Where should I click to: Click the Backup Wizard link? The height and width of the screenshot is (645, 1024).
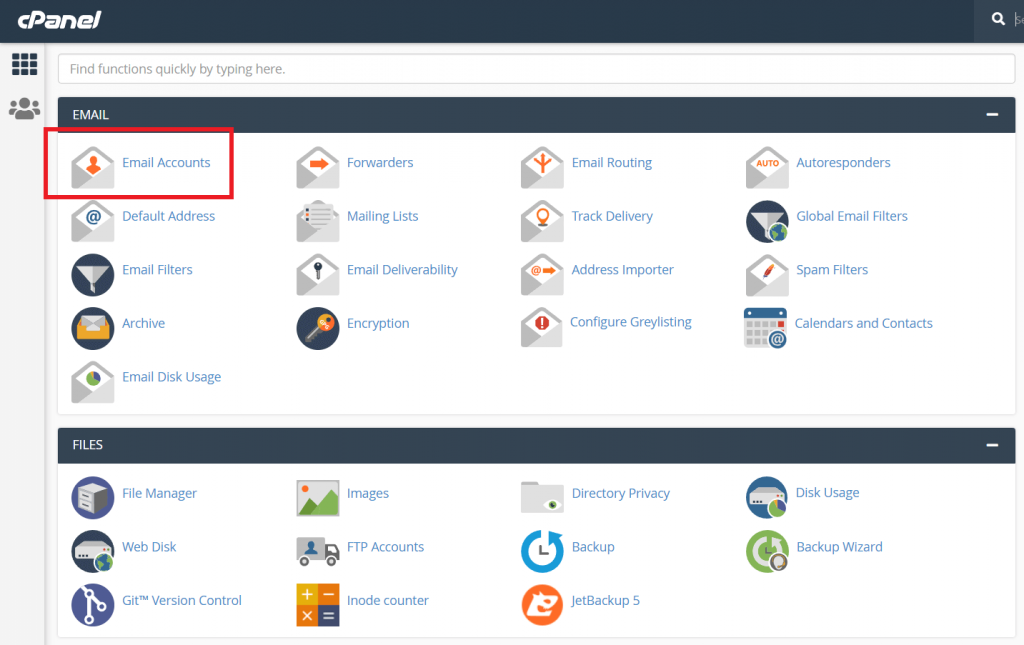[838, 547]
